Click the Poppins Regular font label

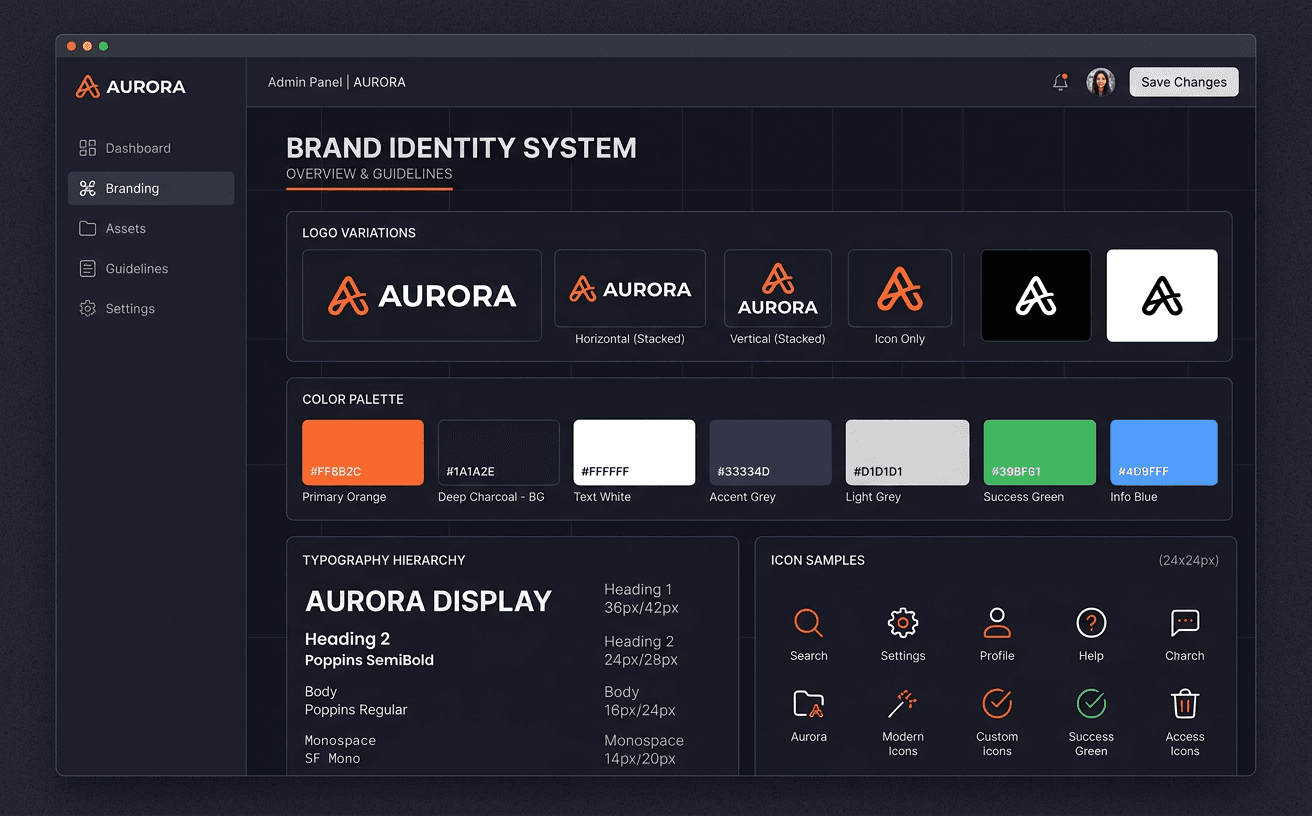click(x=356, y=710)
